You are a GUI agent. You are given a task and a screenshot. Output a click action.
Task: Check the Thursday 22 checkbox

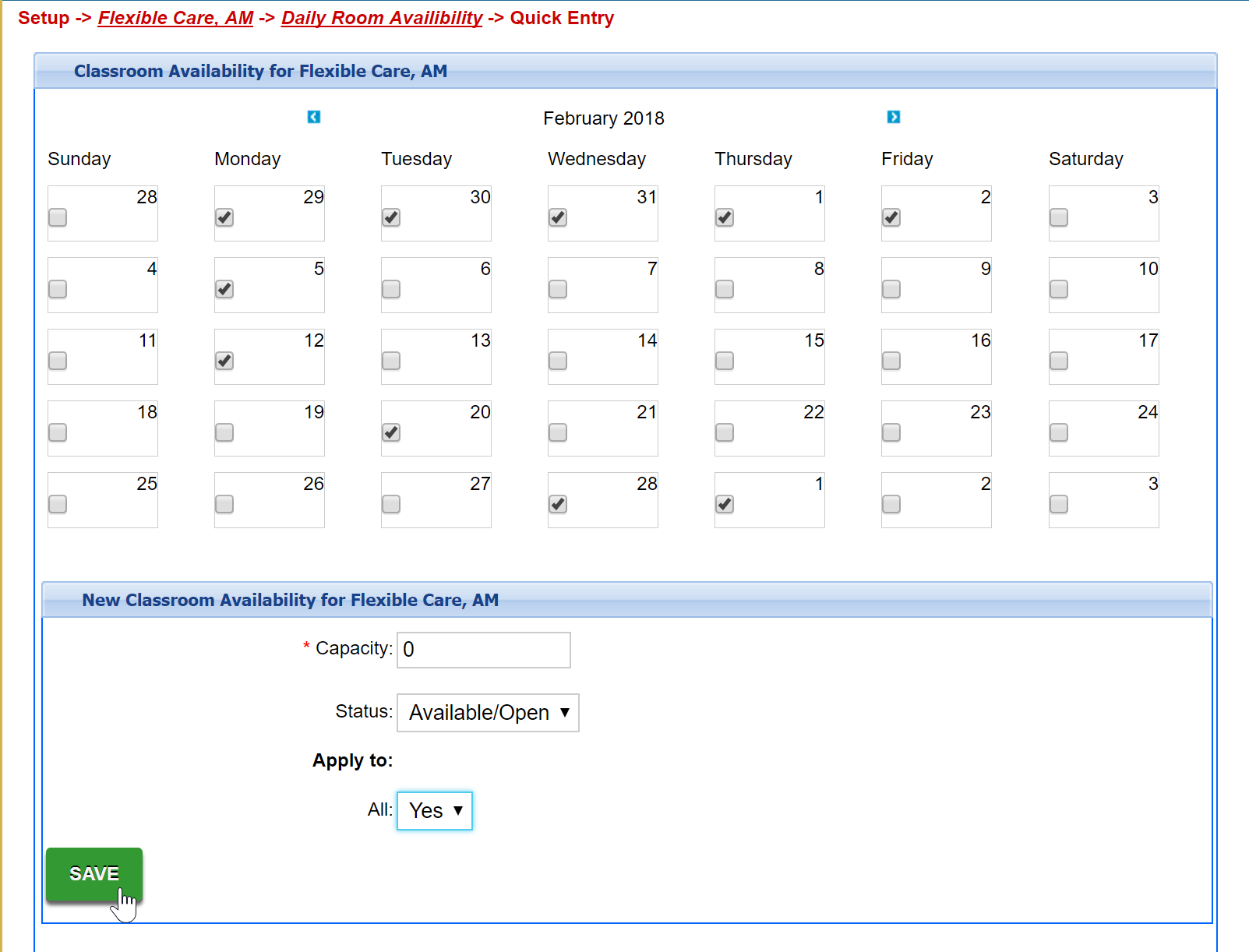point(725,432)
